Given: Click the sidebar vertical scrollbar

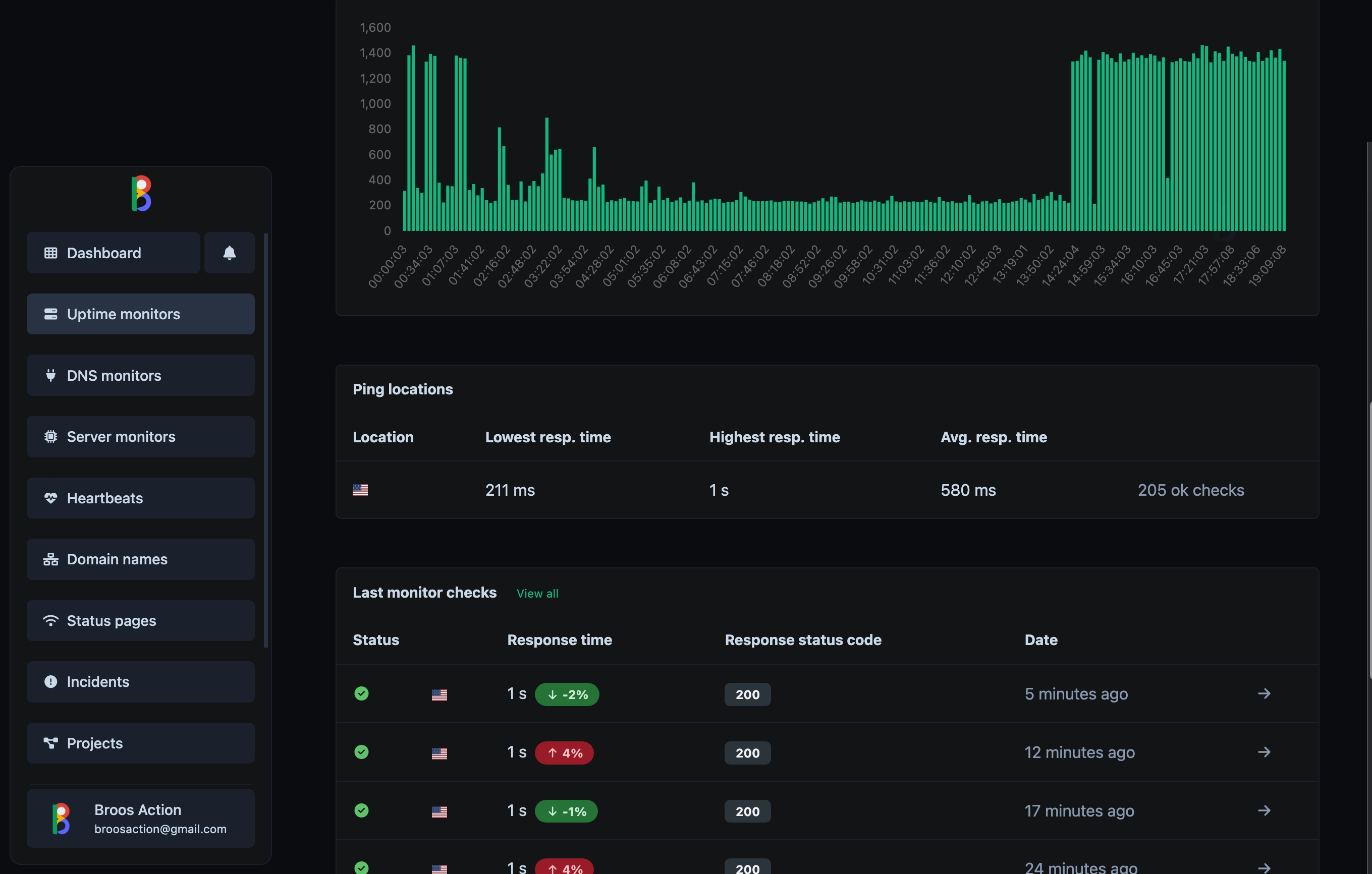Looking at the screenshot, I should click(265, 440).
